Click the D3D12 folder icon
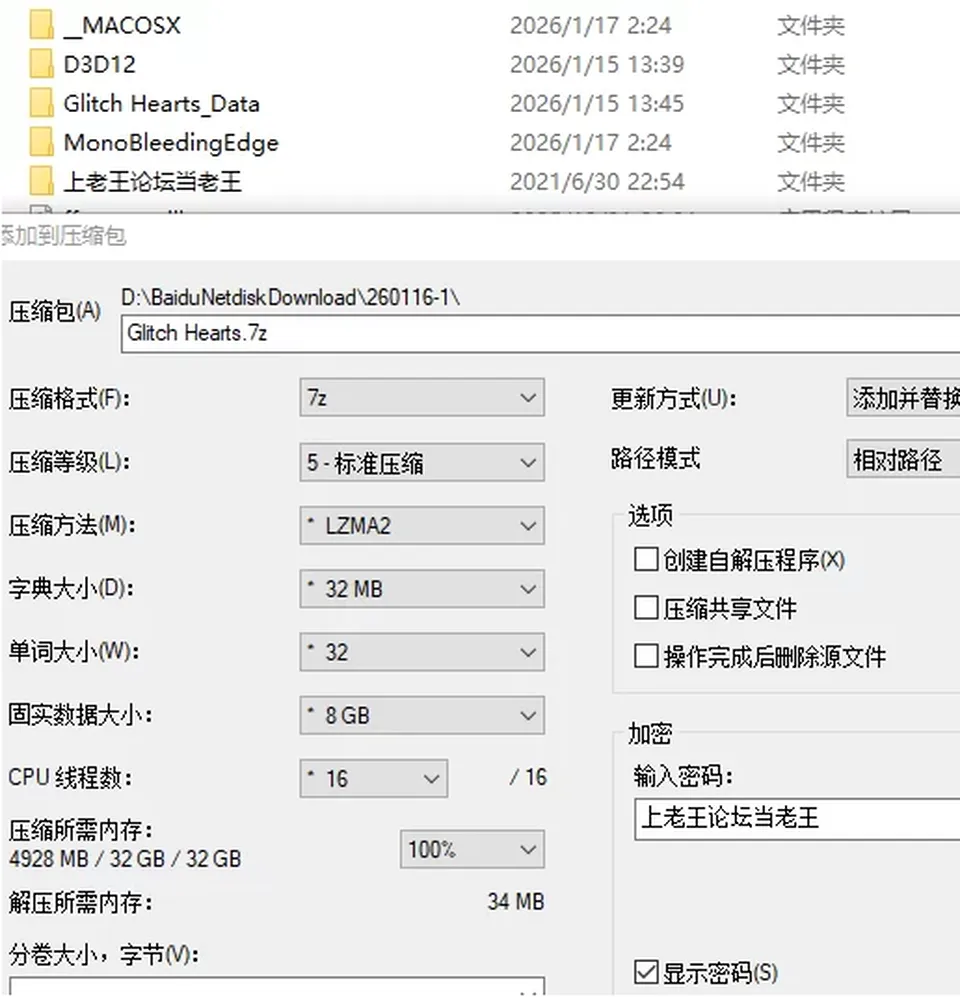Image resolution: width=960 pixels, height=997 pixels. coord(41,64)
